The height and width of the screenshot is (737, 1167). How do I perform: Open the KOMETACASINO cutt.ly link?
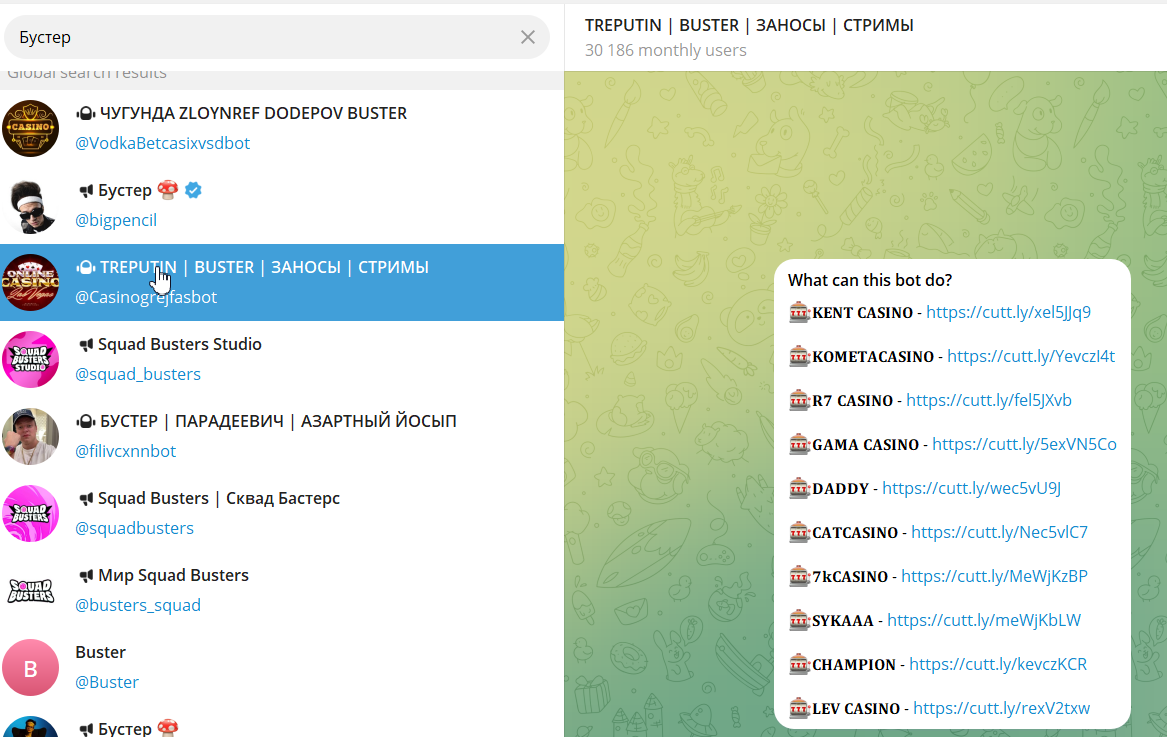click(x=1031, y=356)
